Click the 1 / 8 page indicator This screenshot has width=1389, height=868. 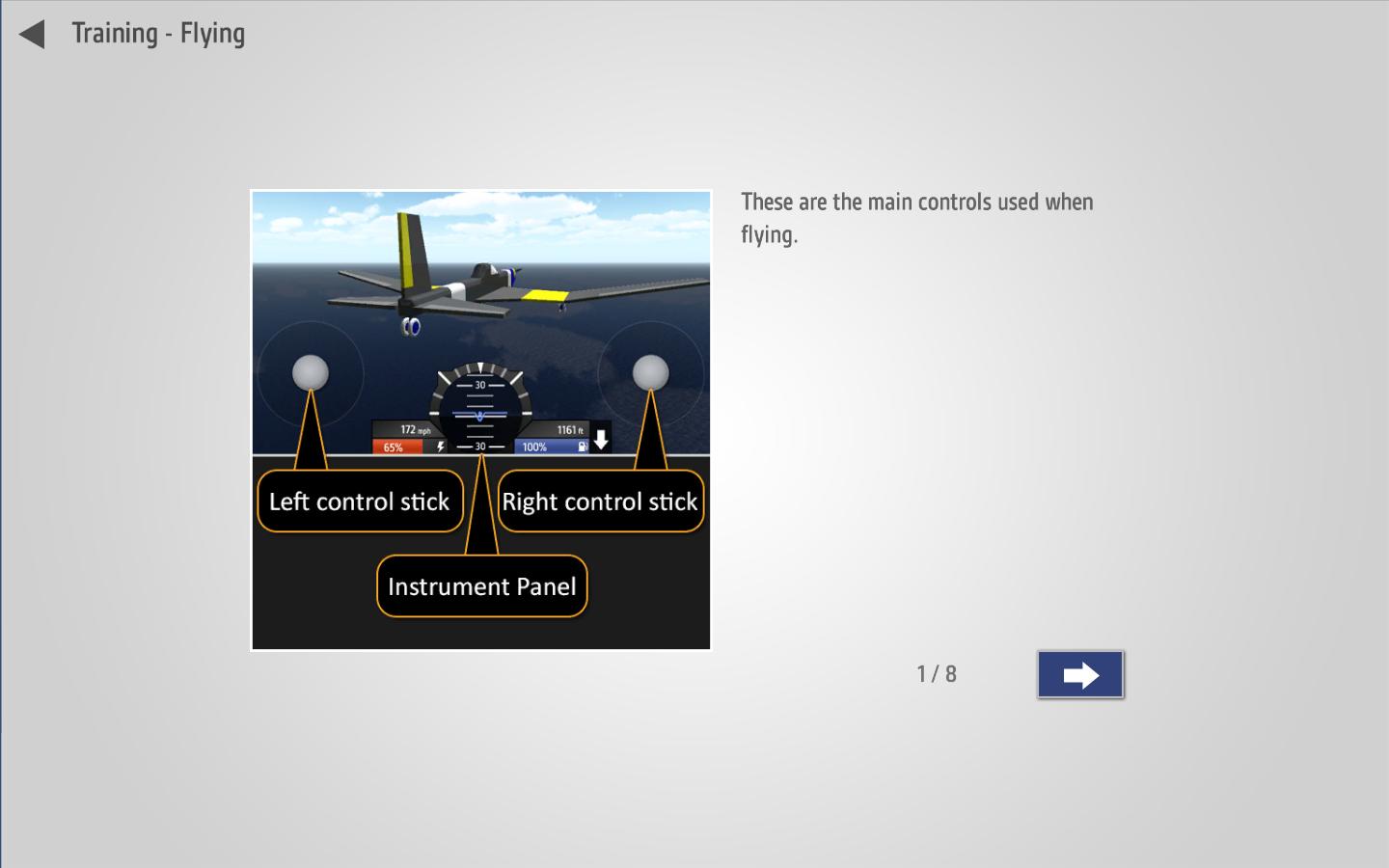pyautogui.click(x=936, y=674)
